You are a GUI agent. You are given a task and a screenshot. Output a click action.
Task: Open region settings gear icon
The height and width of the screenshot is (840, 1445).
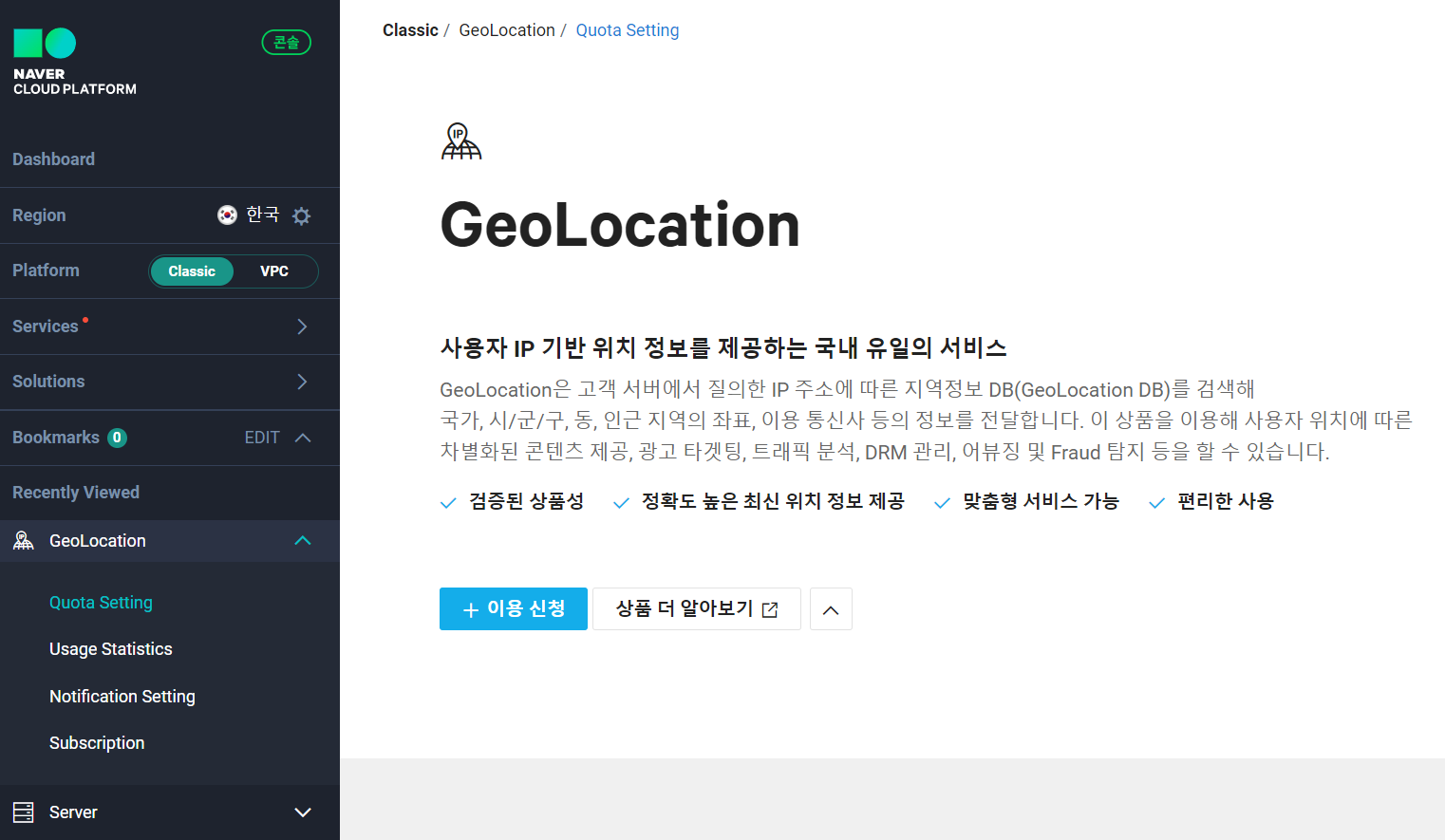point(301,215)
